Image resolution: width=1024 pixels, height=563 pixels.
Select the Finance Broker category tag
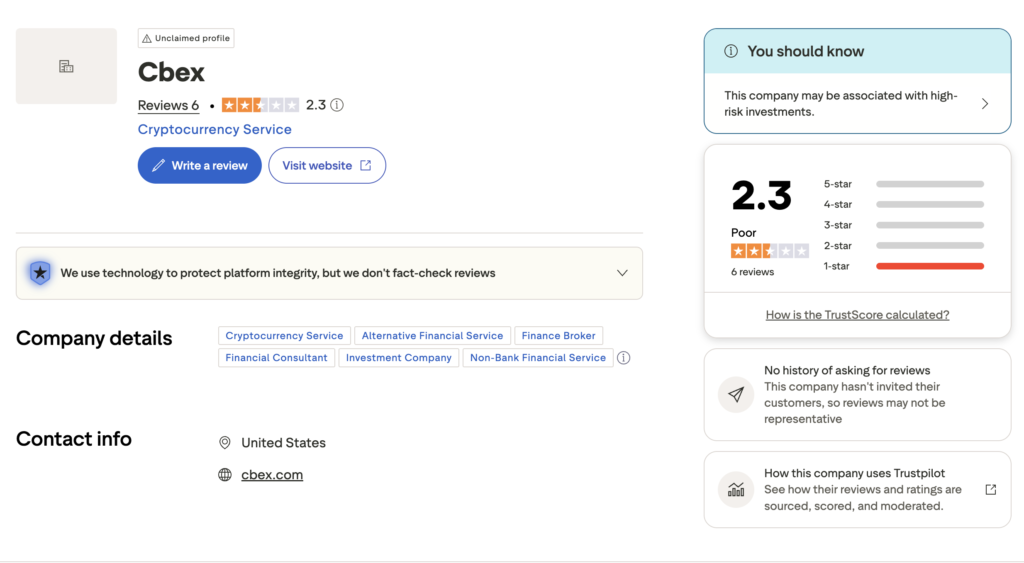[x=558, y=336]
